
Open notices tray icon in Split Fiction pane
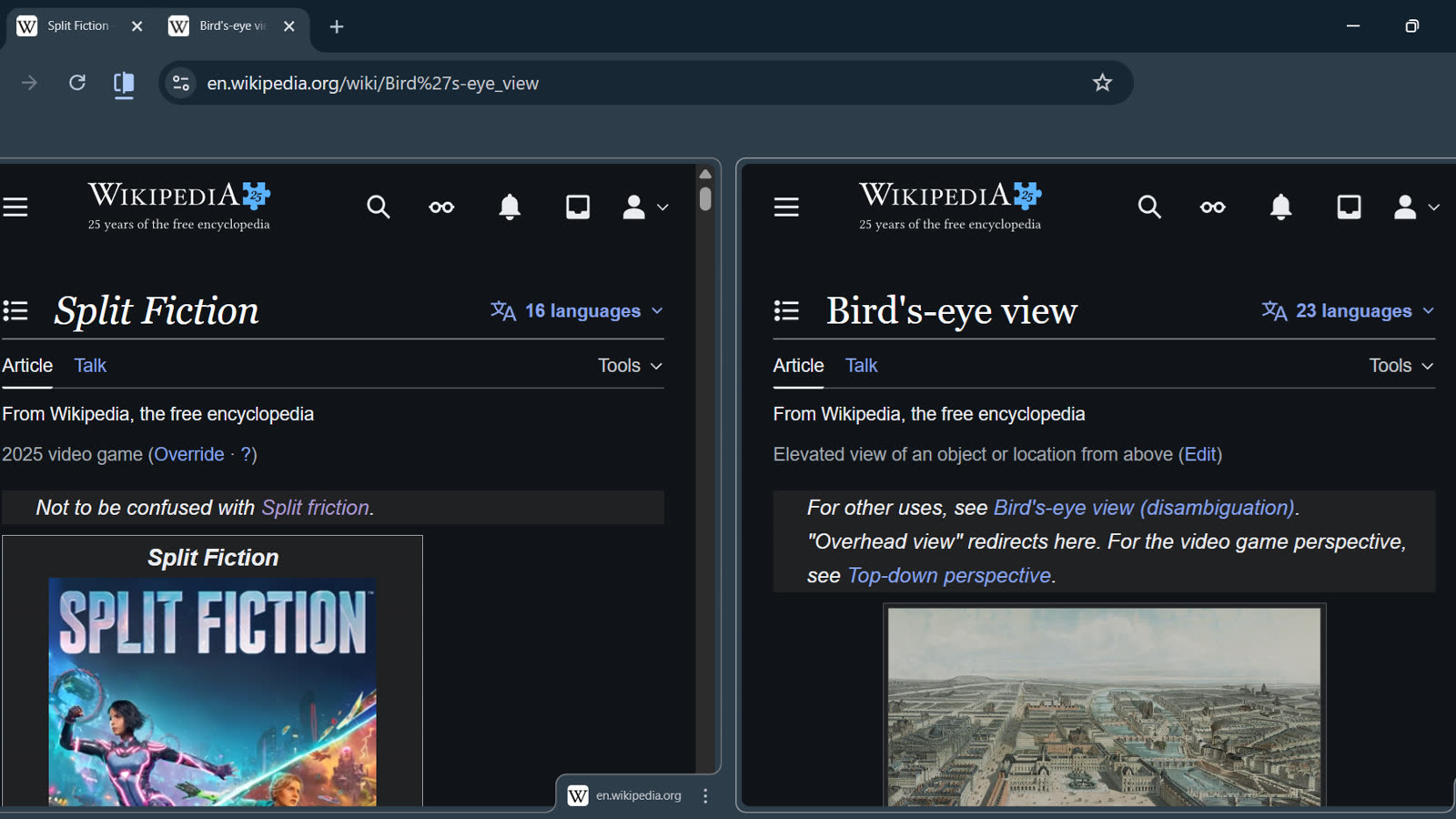coord(578,207)
